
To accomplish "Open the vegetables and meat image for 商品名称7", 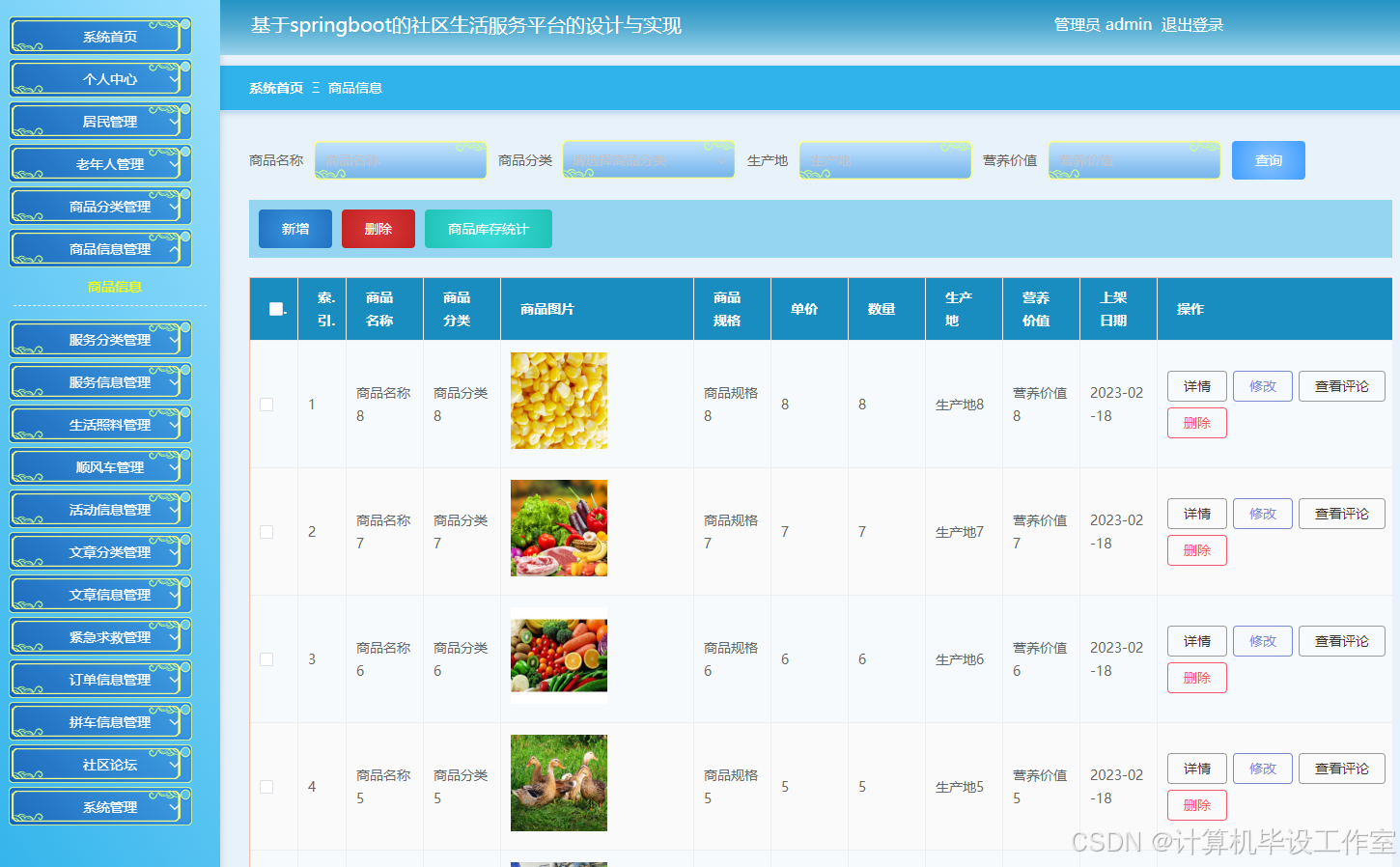I will point(559,528).
